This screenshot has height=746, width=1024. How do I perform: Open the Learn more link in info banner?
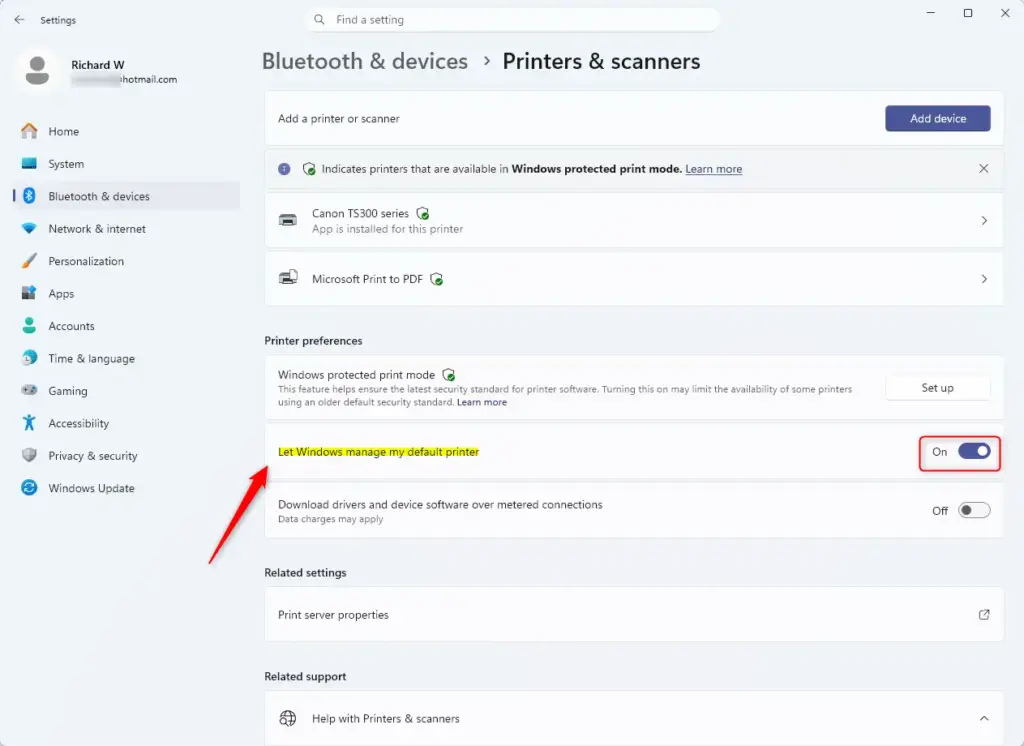pyautogui.click(x=713, y=169)
